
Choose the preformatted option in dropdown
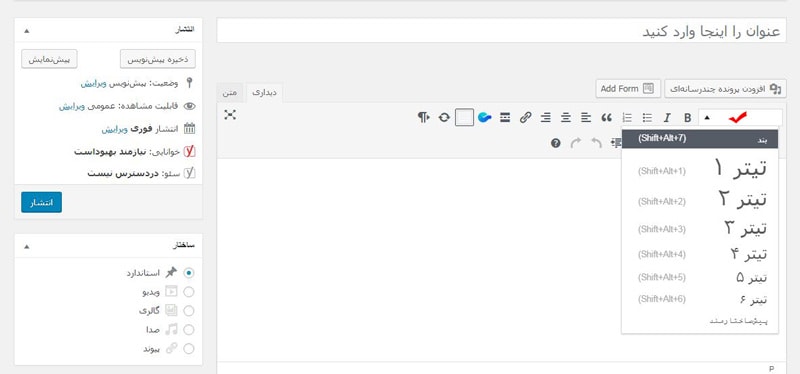tap(700, 321)
